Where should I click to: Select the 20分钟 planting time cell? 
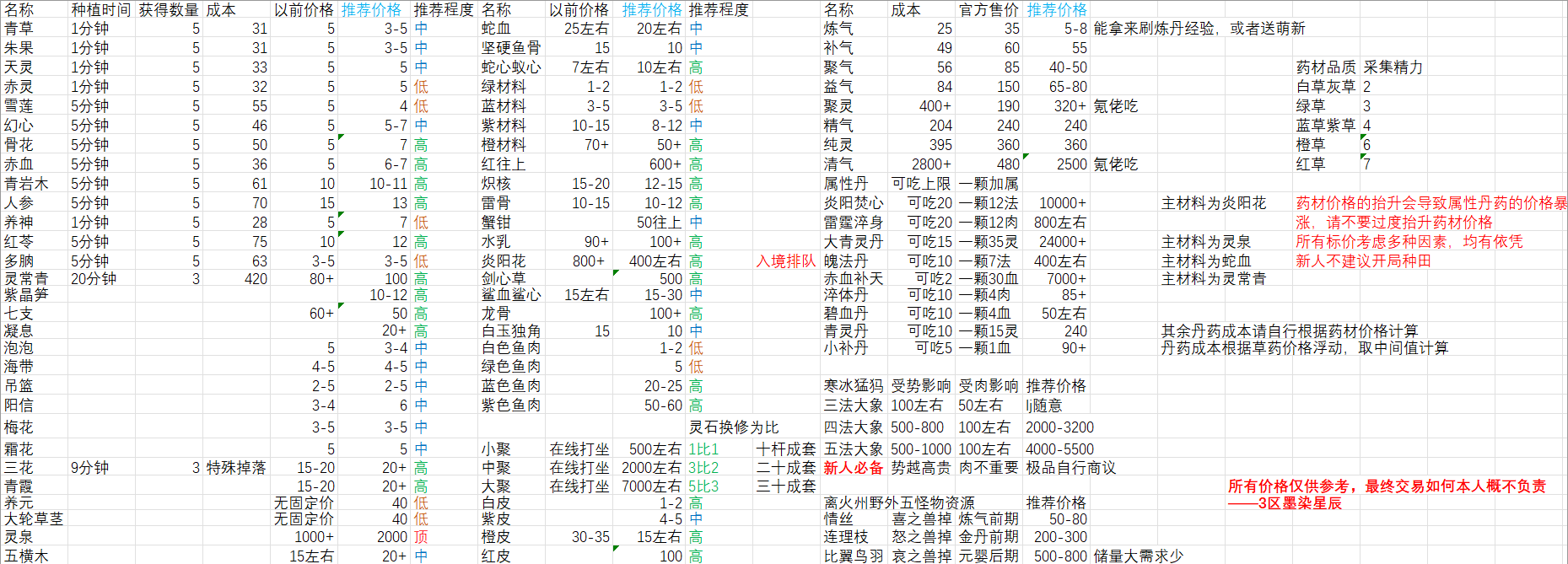[93, 279]
